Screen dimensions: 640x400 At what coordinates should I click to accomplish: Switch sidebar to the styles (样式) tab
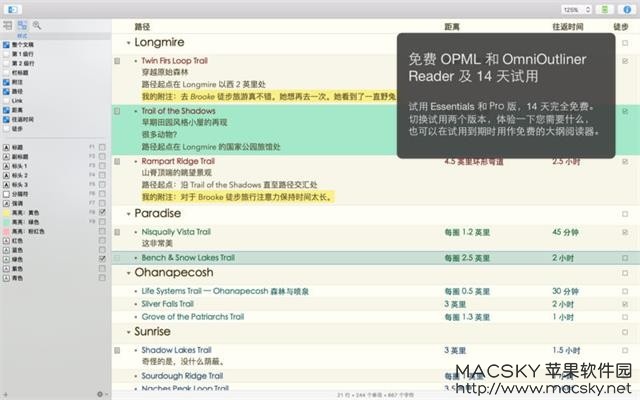click(22, 26)
